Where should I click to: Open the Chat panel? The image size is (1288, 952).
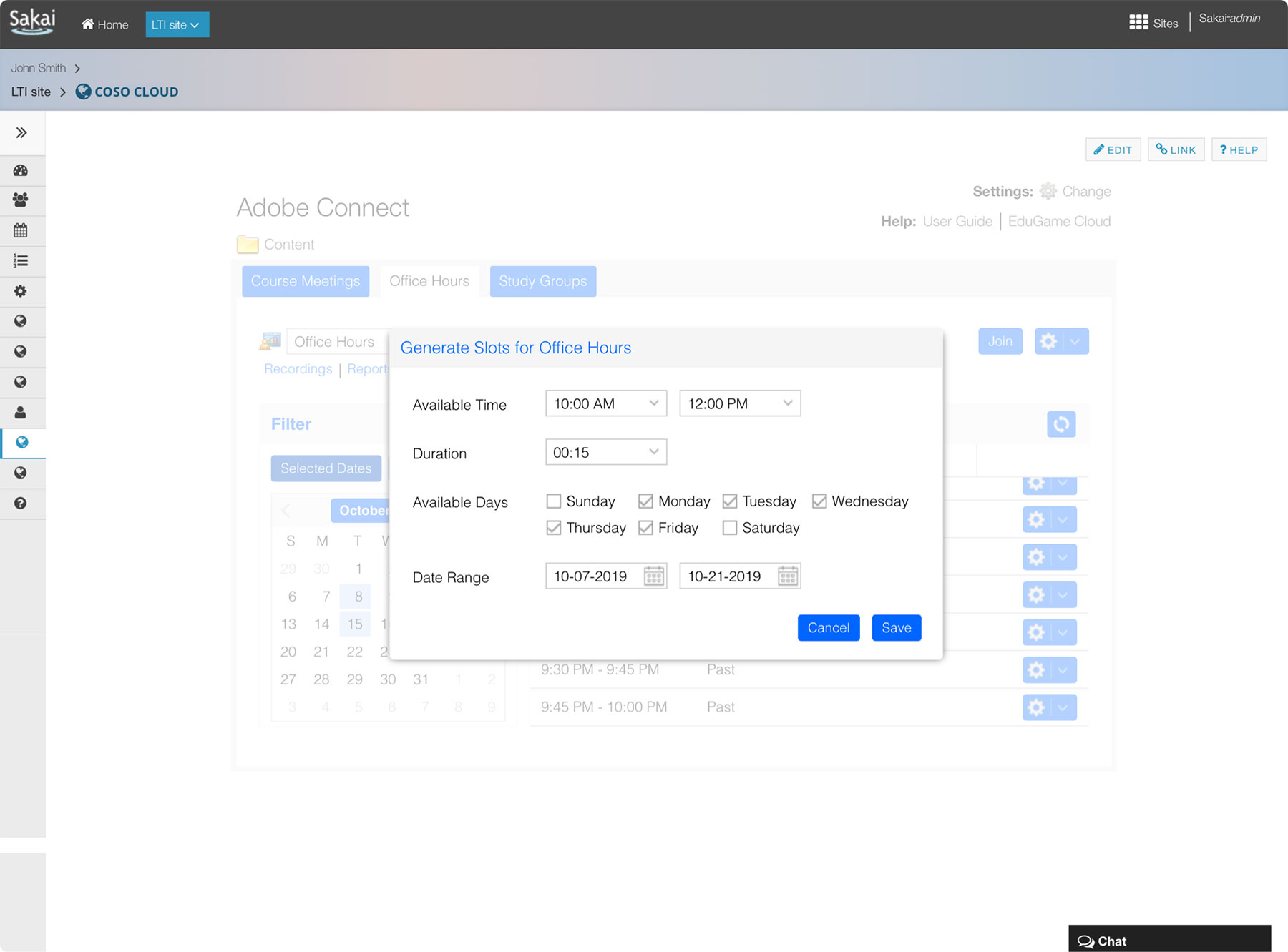coord(1170,940)
